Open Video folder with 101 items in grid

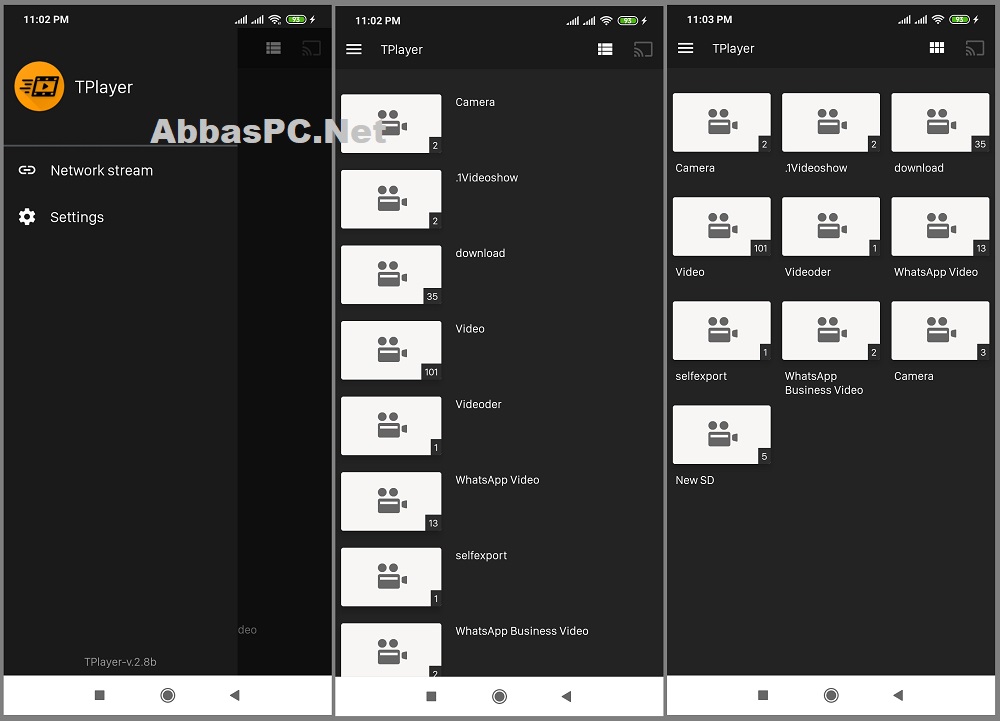pyautogui.click(x=721, y=237)
